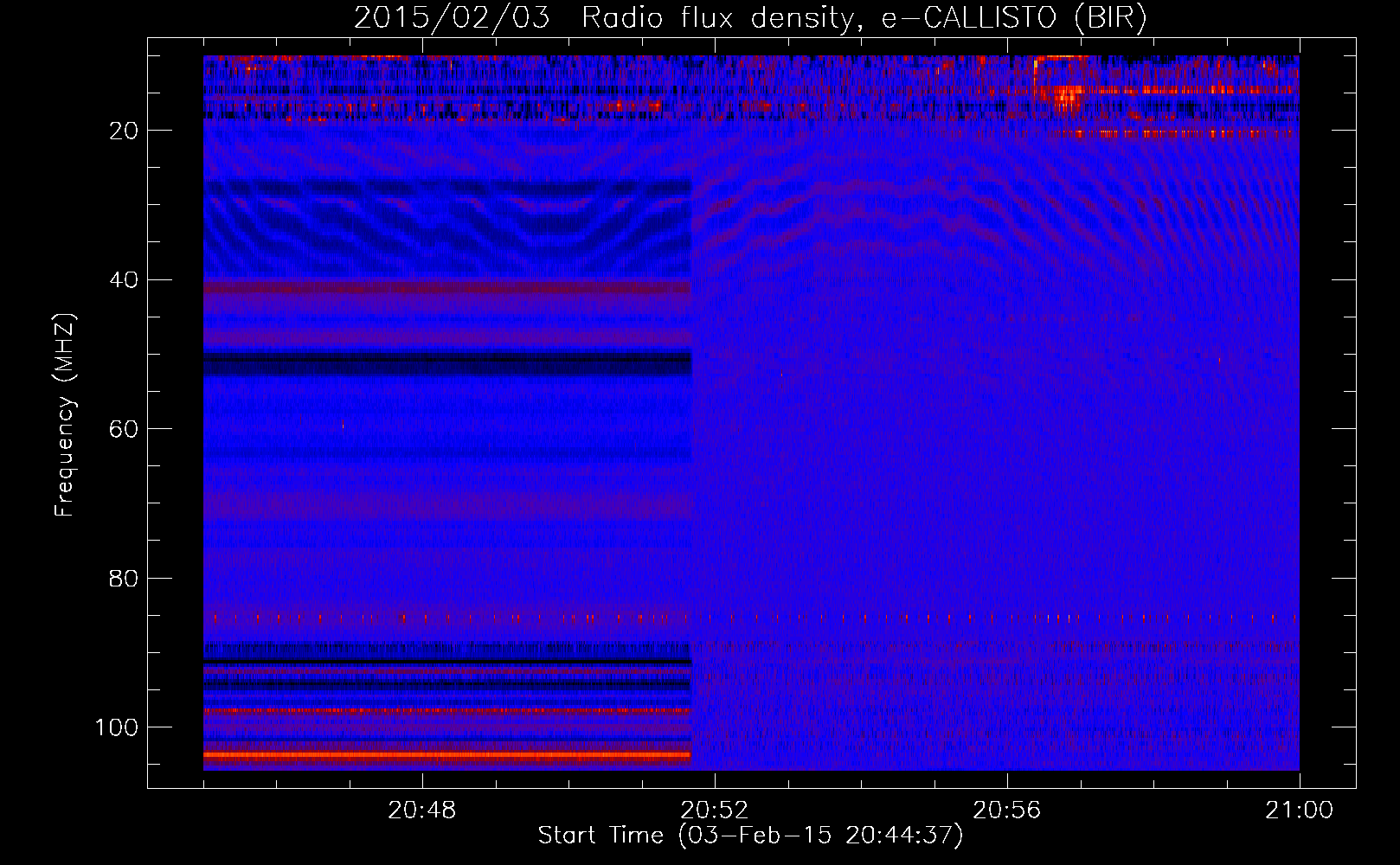Click the '60' frequency tick label
Viewport: 1400px width, 865px height.
pos(125,429)
